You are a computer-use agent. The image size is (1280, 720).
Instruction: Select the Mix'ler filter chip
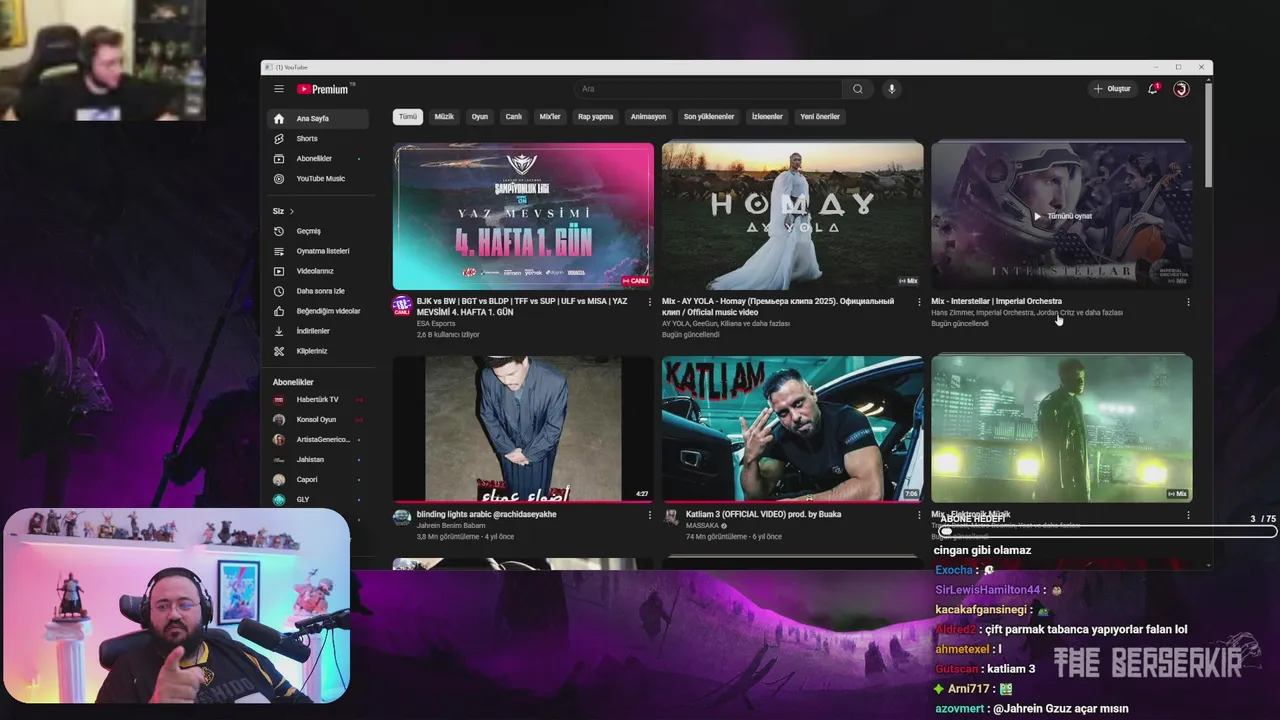point(550,116)
